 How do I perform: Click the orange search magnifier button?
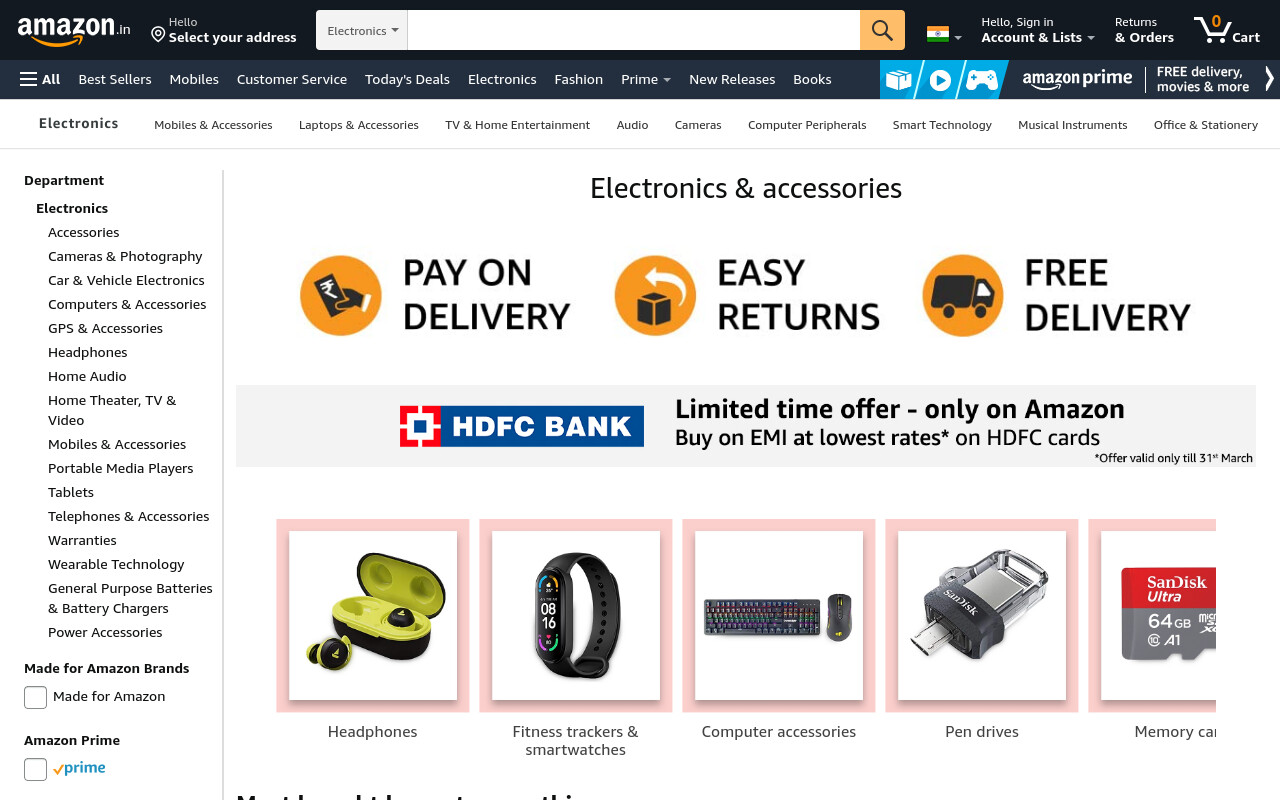click(x=882, y=30)
